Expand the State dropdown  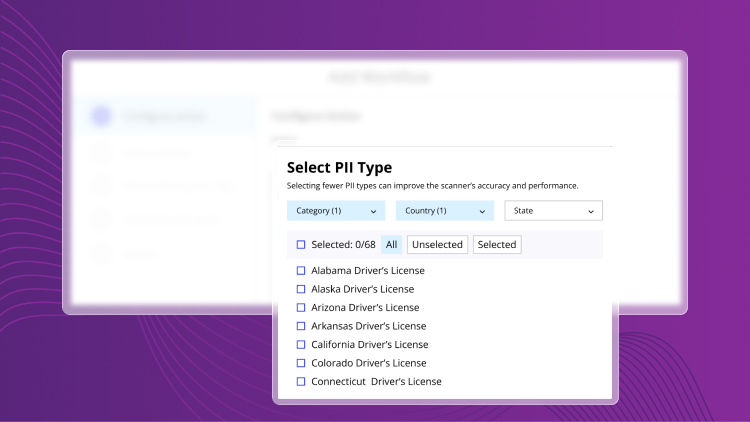[553, 211]
